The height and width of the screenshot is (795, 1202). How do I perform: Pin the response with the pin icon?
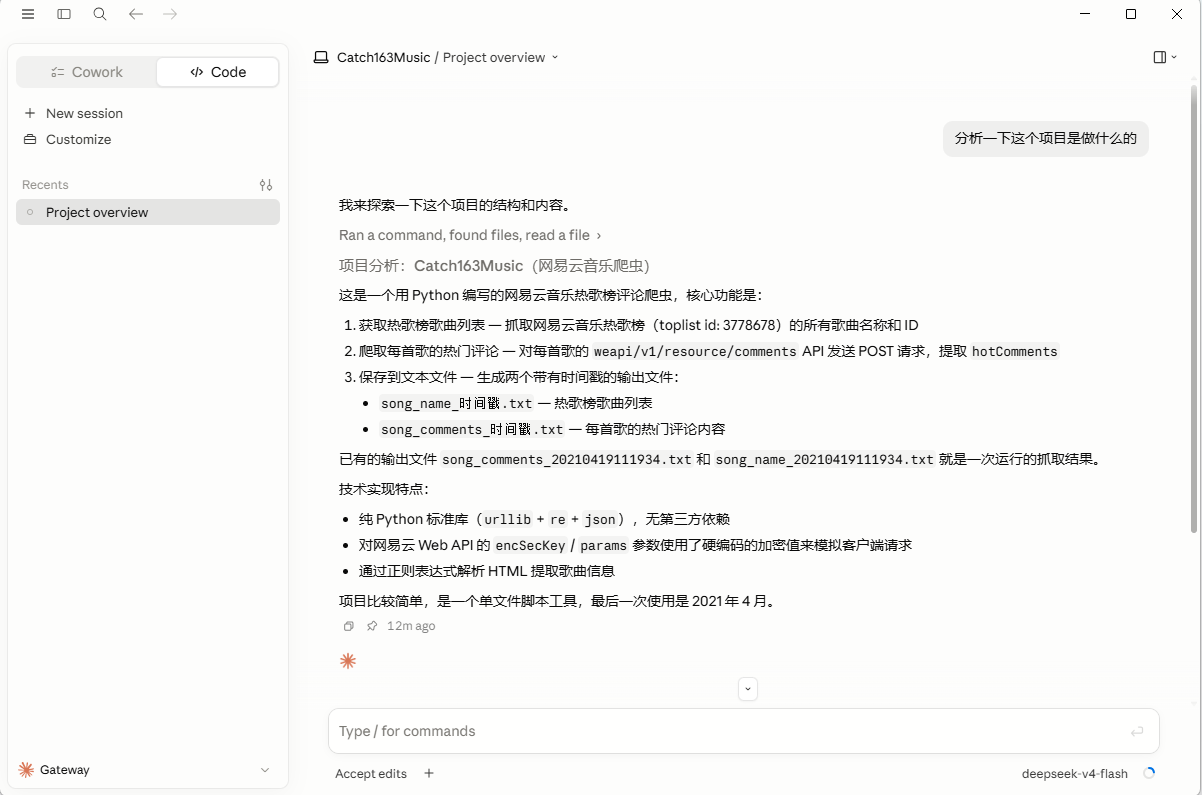(x=372, y=626)
